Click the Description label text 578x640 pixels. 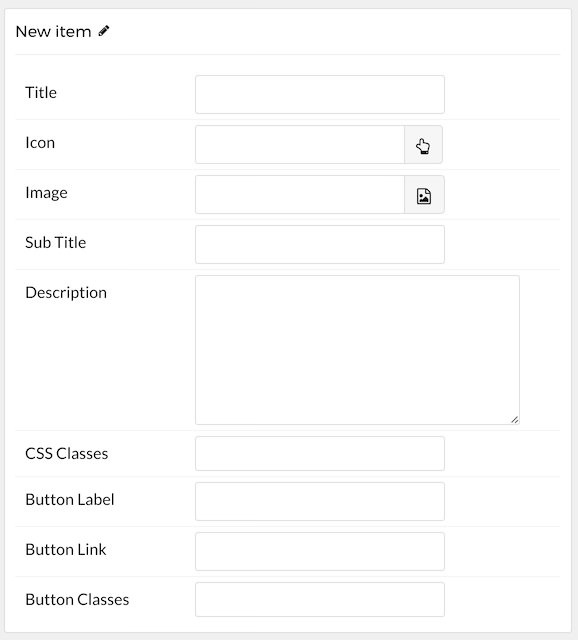[66, 293]
